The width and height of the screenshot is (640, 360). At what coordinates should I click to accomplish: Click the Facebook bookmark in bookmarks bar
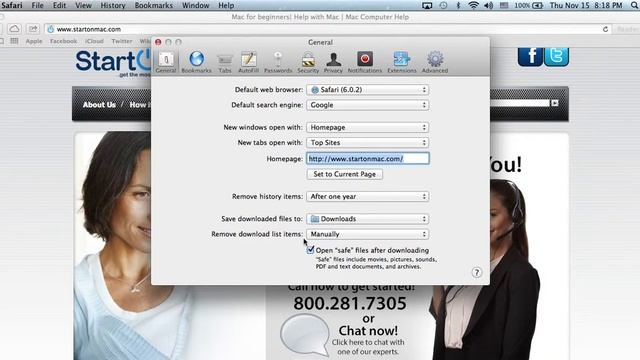coord(64,41)
